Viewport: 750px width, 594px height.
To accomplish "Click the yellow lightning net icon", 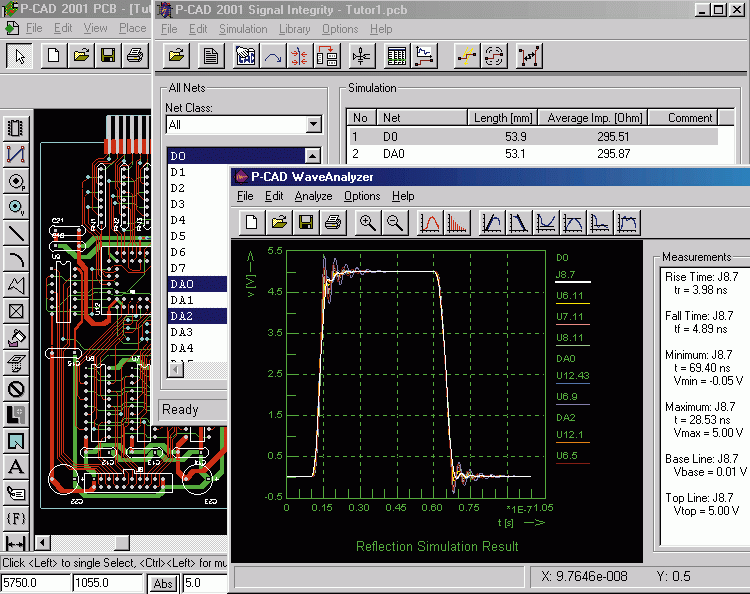I will click(x=466, y=56).
